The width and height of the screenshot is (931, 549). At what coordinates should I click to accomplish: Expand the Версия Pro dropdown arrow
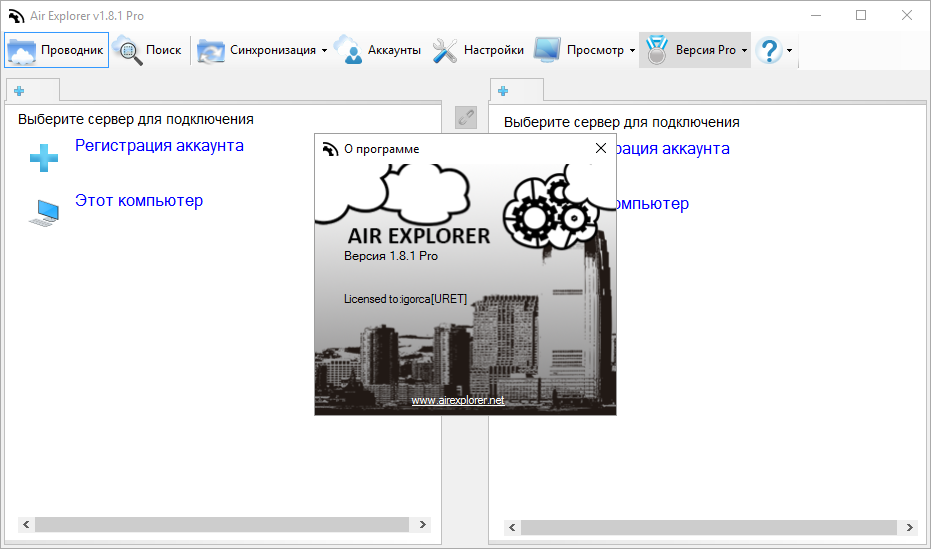[x=744, y=50]
